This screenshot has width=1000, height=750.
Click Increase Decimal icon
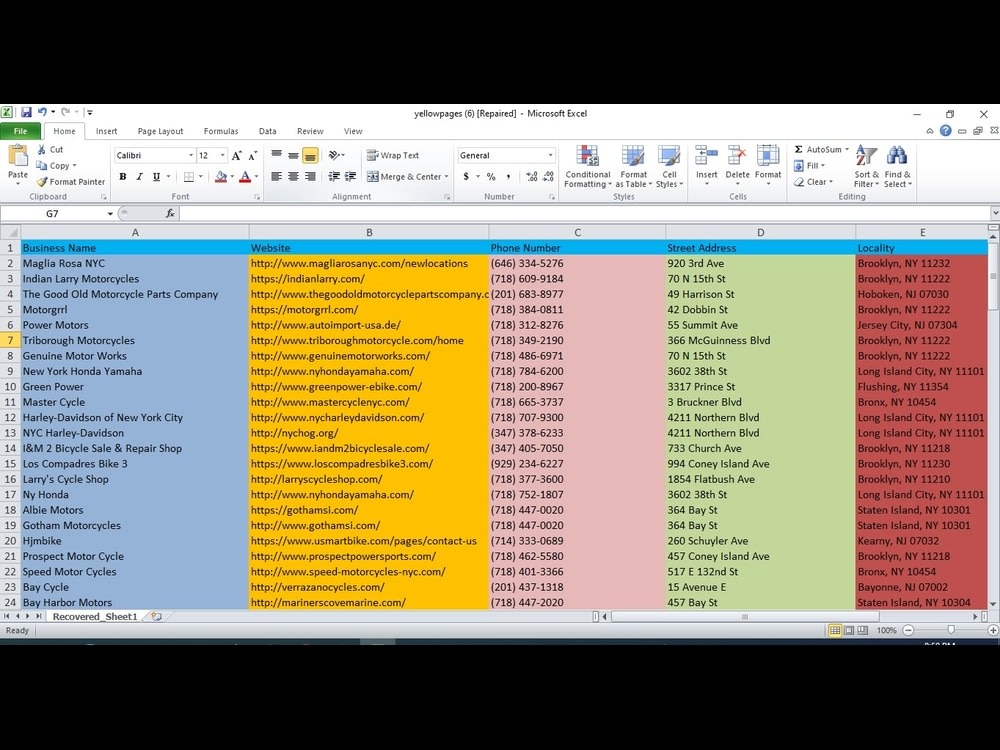(x=532, y=177)
